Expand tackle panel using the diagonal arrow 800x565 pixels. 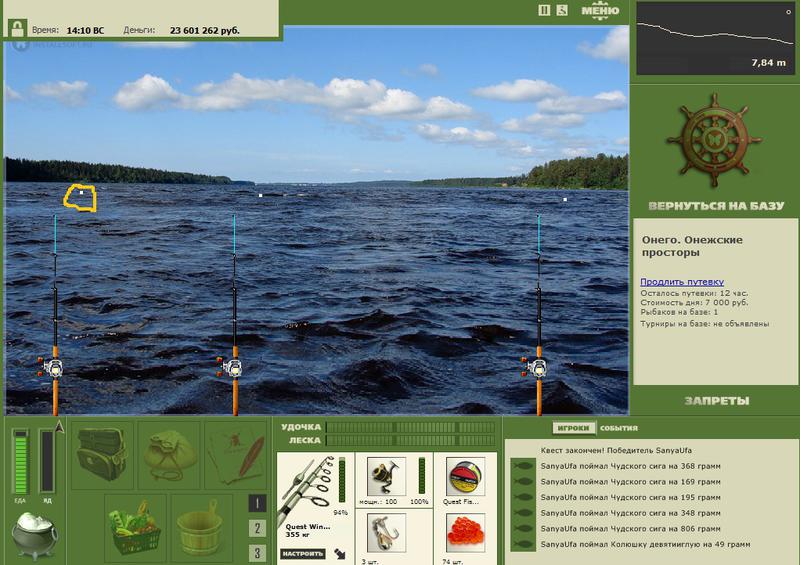click(x=340, y=553)
